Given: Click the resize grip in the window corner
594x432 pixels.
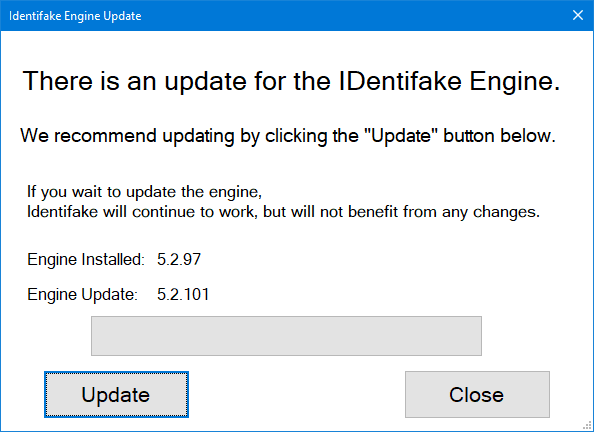Looking at the screenshot, I should [x=587, y=425].
